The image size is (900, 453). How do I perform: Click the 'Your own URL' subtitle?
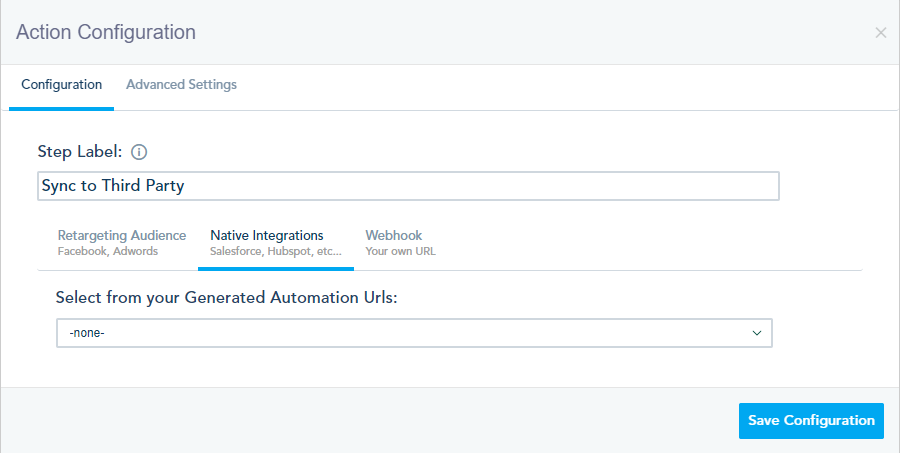click(x=400, y=251)
